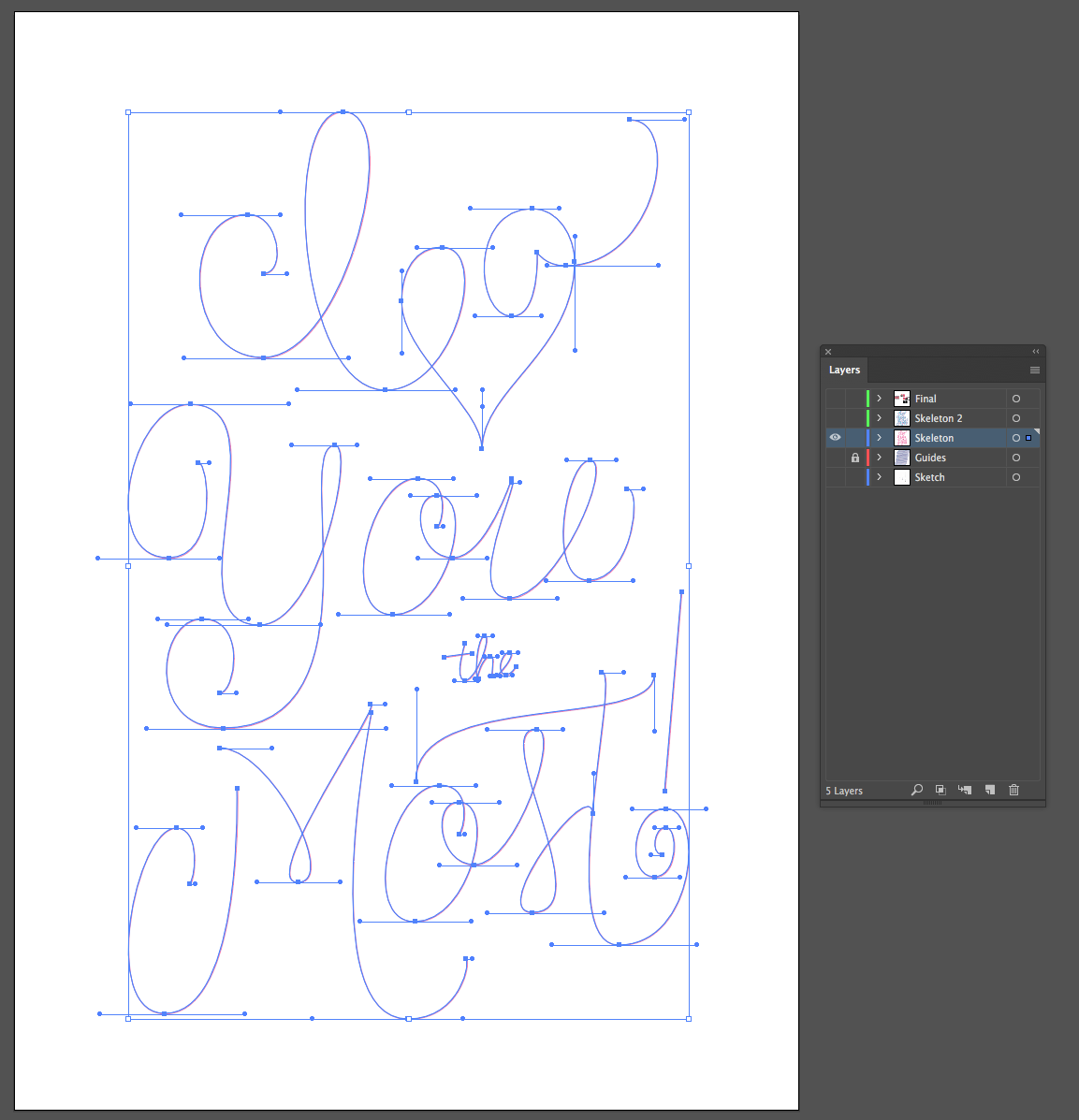Expand the Skeleton 2 layer chevron

pyautogui.click(x=880, y=418)
